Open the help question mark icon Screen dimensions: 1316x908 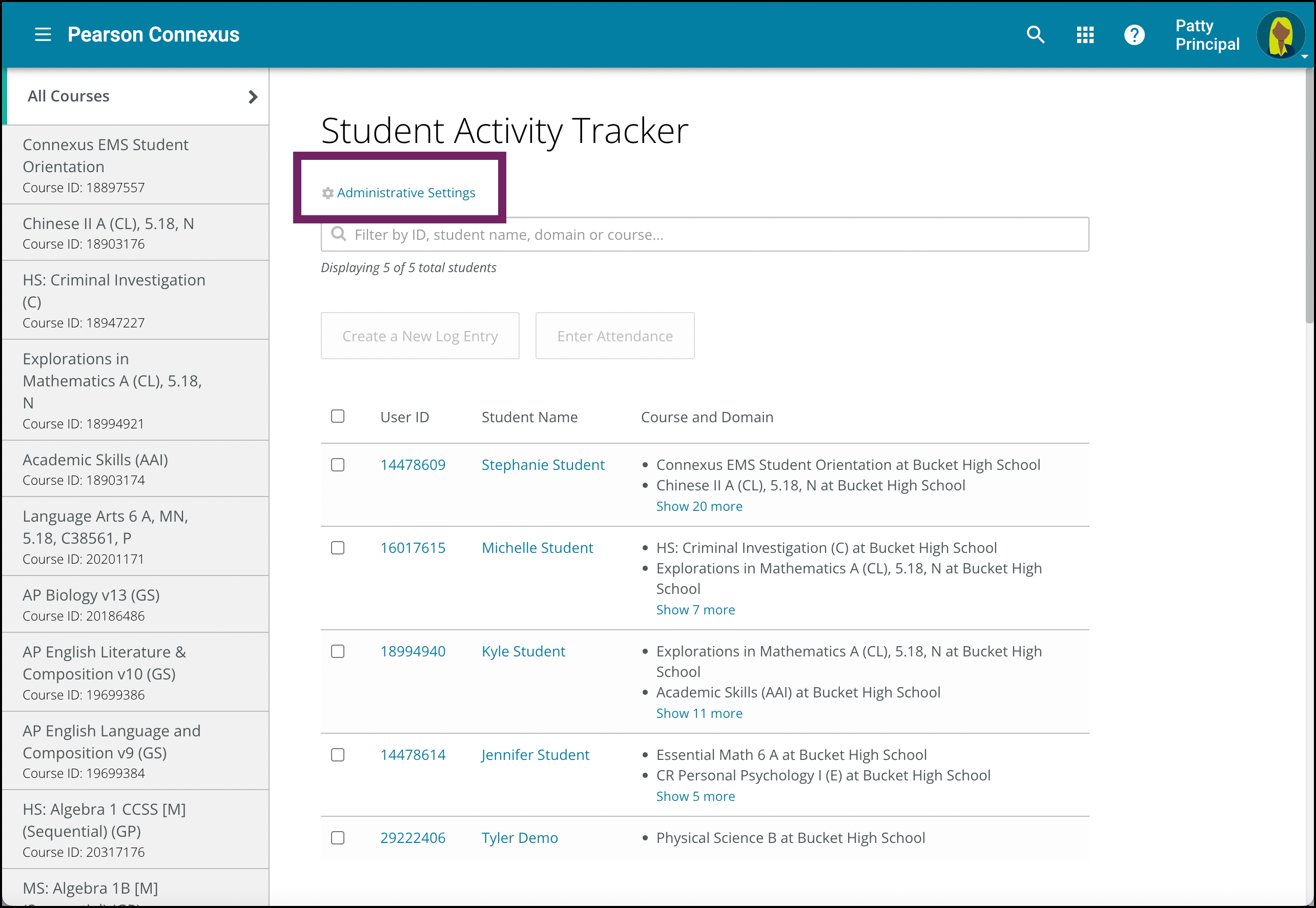pos(1134,35)
